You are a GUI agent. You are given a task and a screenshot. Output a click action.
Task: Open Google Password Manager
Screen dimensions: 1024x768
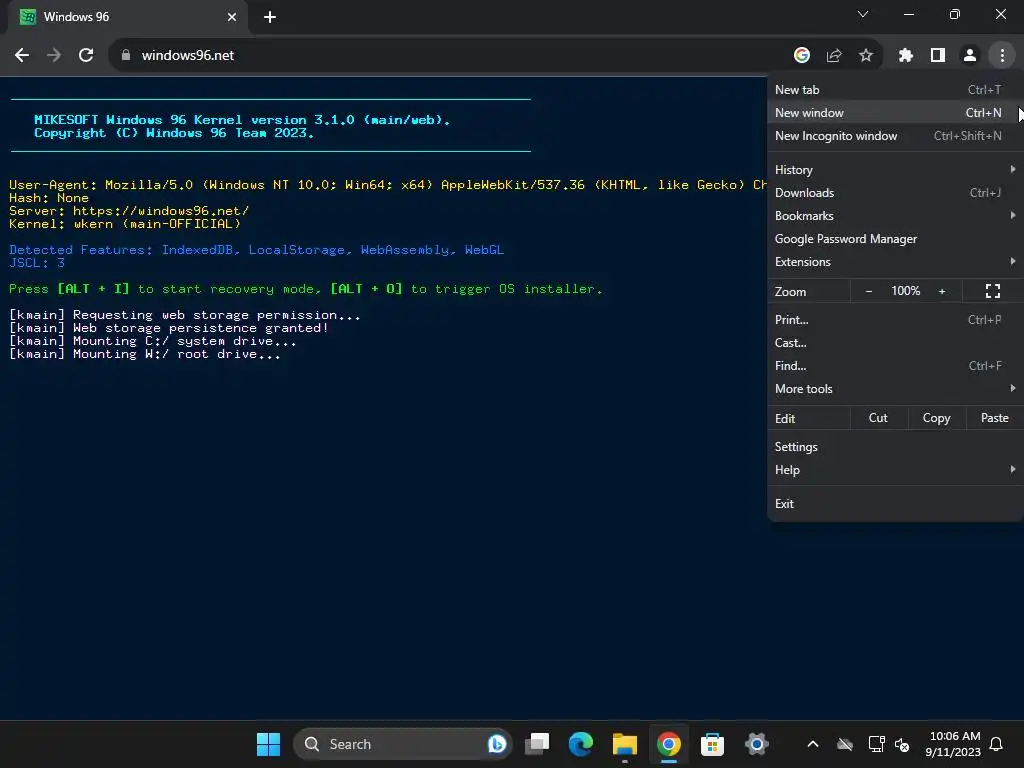pos(895,239)
